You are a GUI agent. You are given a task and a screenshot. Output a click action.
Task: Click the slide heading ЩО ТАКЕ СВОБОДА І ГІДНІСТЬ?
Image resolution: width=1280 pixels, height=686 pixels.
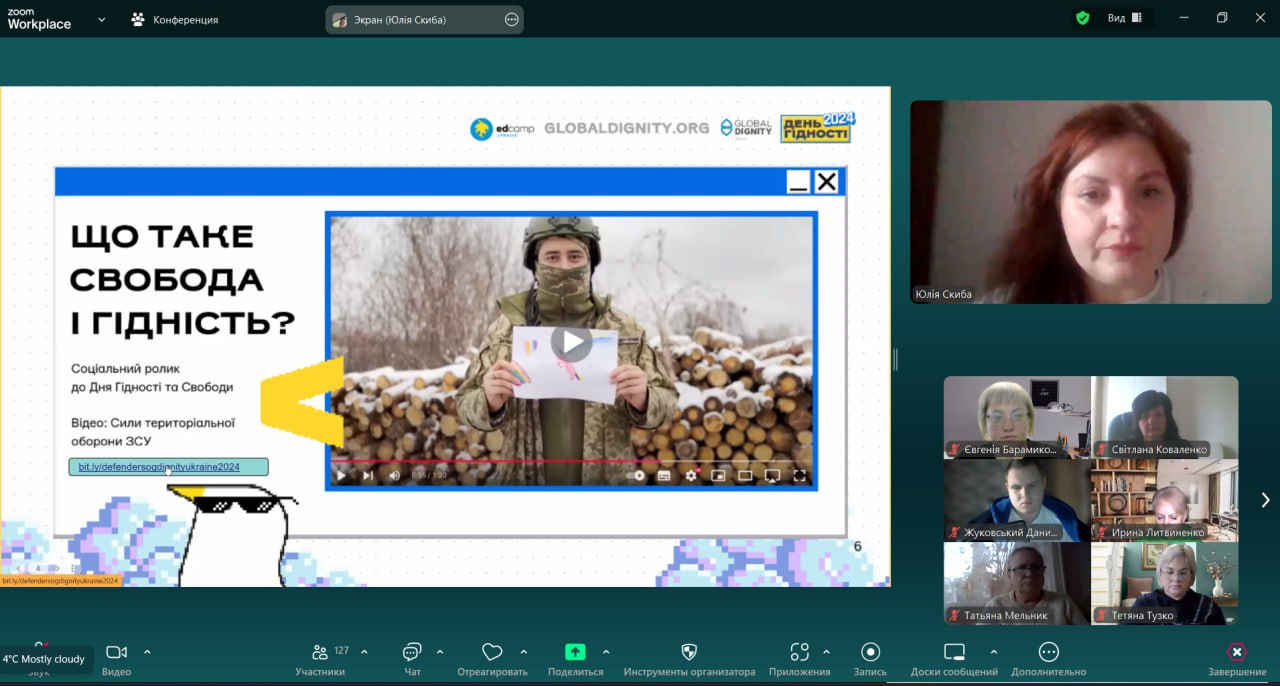pyautogui.click(x=182, y=279)
